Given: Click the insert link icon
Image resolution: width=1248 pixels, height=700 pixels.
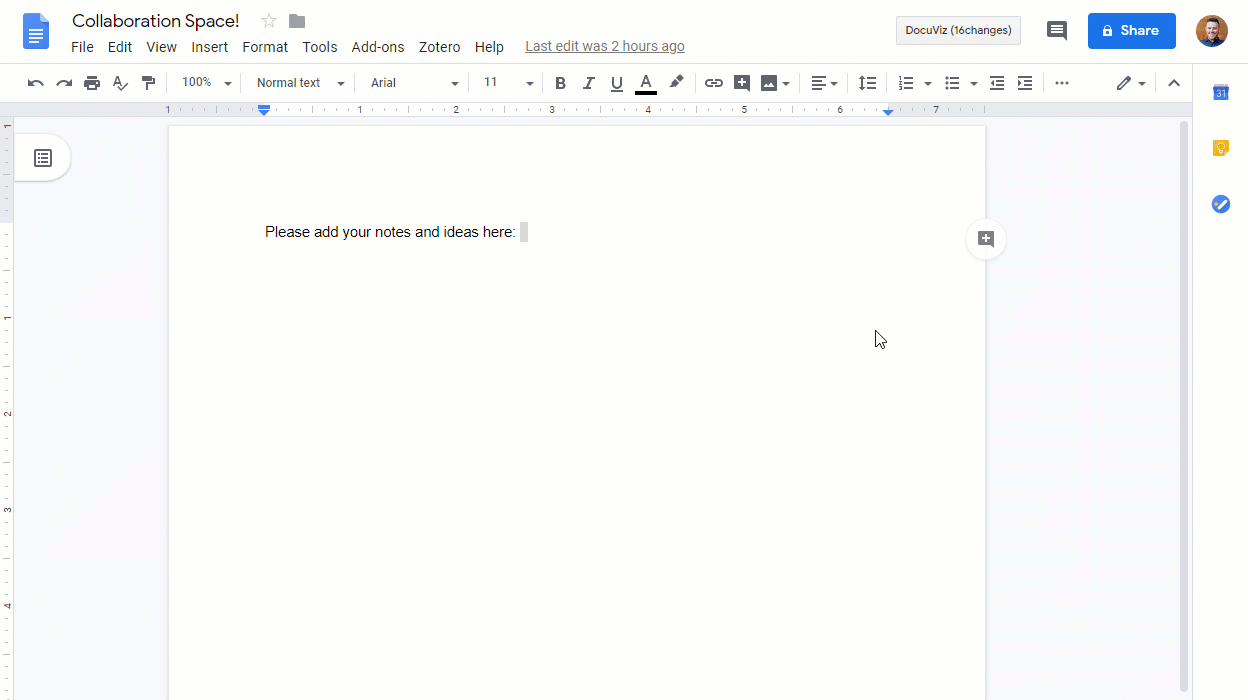Looking at the screenshot, I should pyautogui.click(x=713, y=83).
